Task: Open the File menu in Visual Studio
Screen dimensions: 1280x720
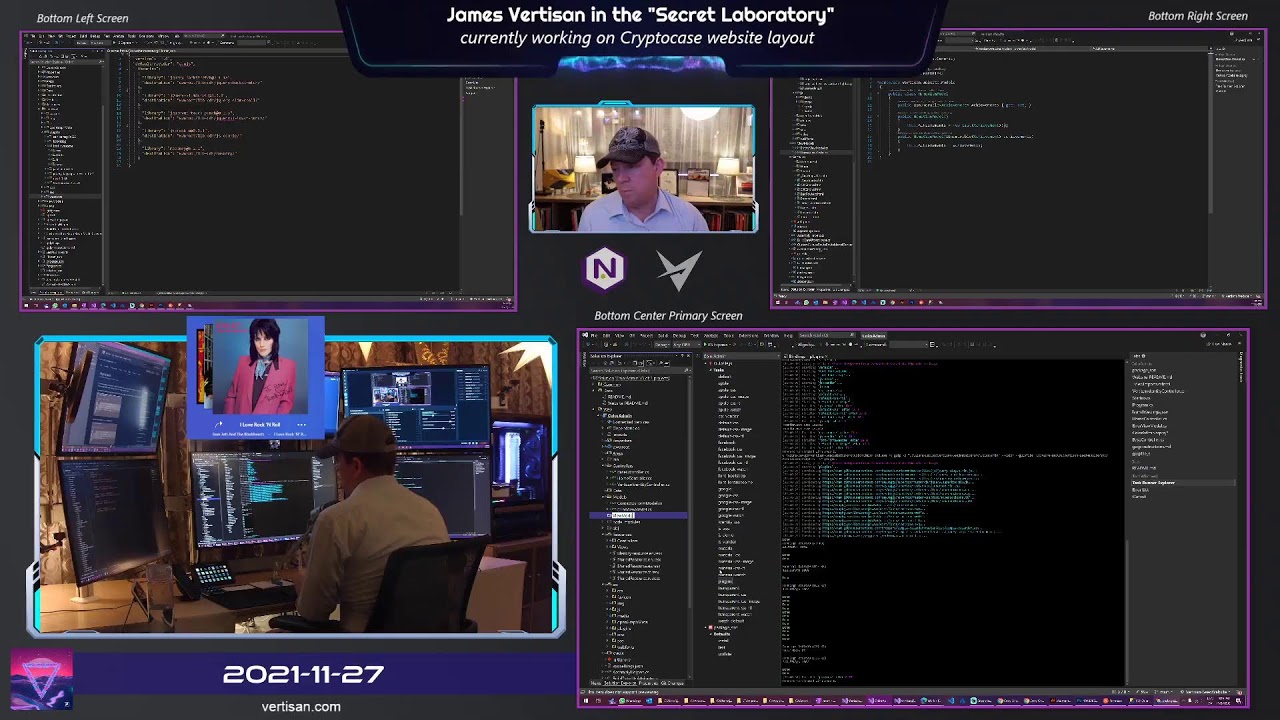Action: tap(594, 335)
